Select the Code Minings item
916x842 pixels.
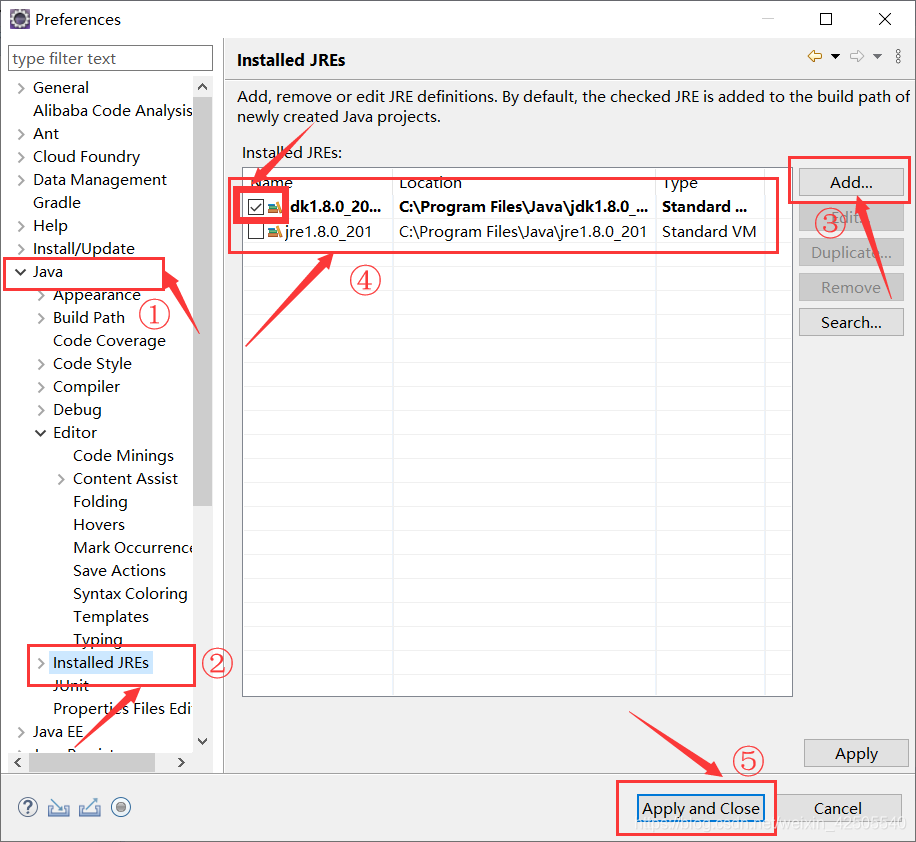pyautogui.click(x=123, y=456)
